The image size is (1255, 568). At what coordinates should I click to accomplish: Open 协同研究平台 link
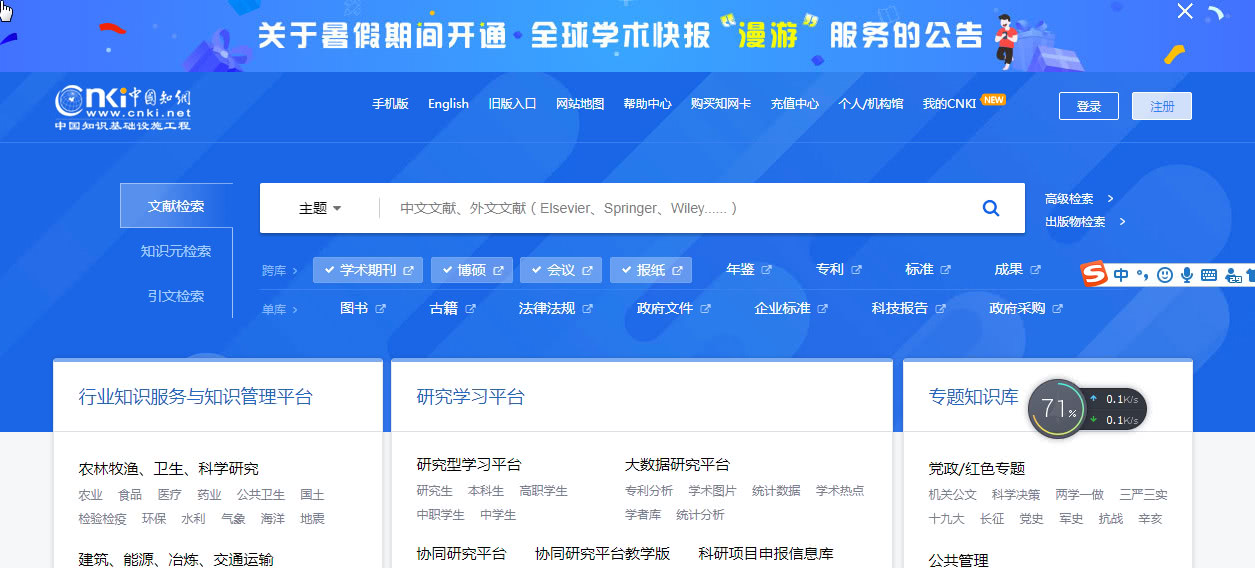[462, 554]
